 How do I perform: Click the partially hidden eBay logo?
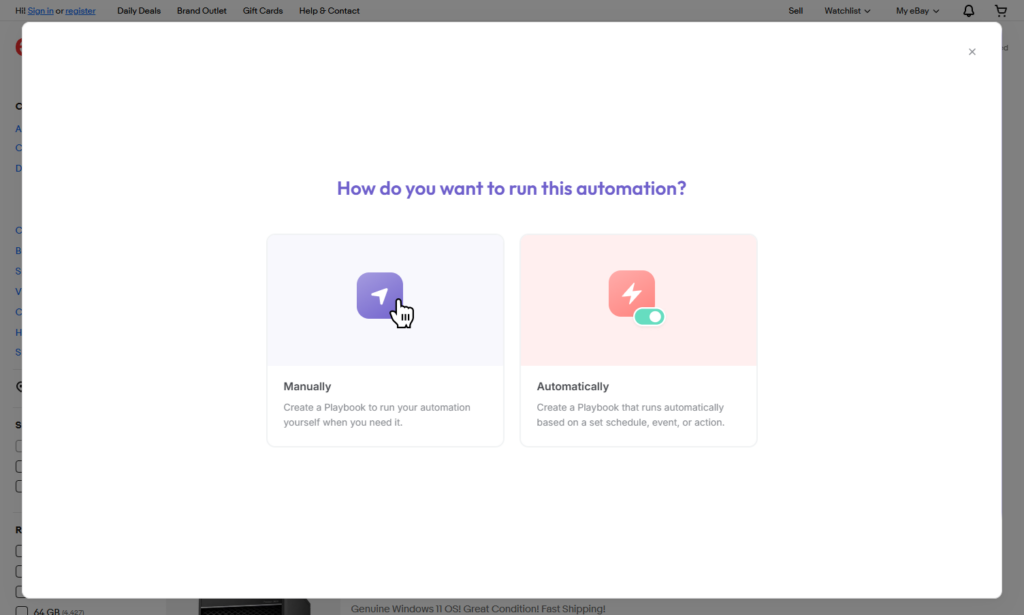pos(18,47)
